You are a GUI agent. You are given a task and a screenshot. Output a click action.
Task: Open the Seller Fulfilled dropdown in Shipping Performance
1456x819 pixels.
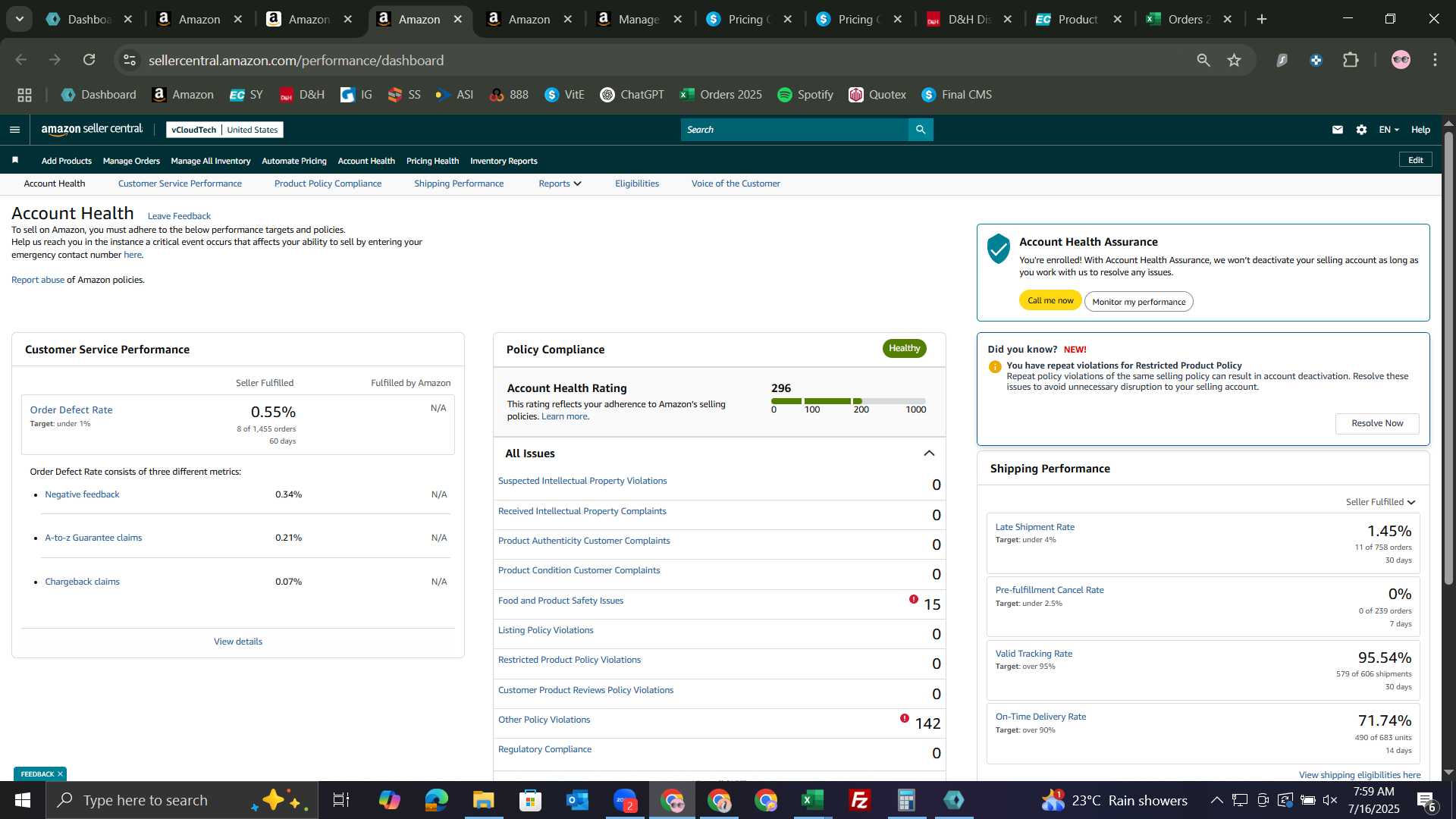point(1380,502)
